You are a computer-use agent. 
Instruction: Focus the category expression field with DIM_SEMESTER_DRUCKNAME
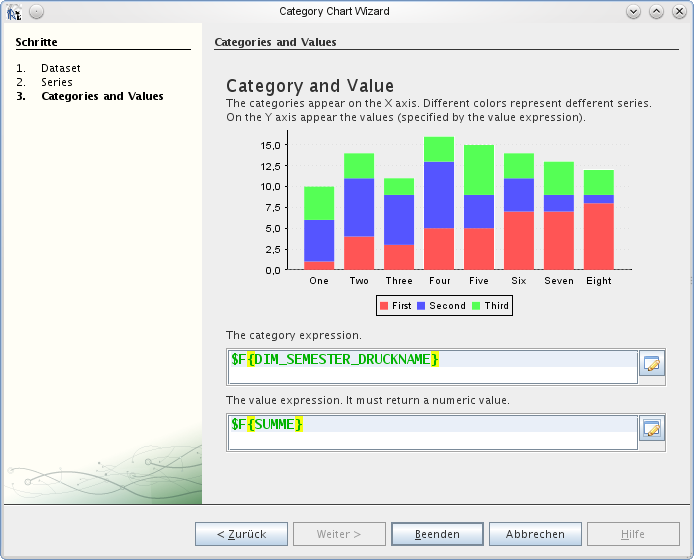click(x=432, y=360)
